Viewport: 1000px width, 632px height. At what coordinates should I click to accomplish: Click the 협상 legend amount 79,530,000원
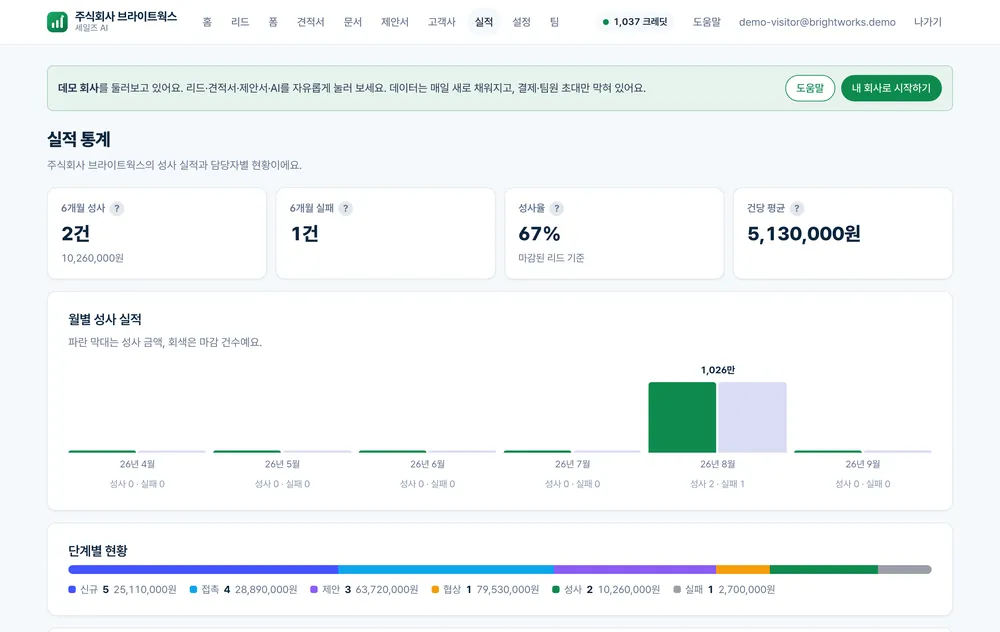[x=508, y=590]
